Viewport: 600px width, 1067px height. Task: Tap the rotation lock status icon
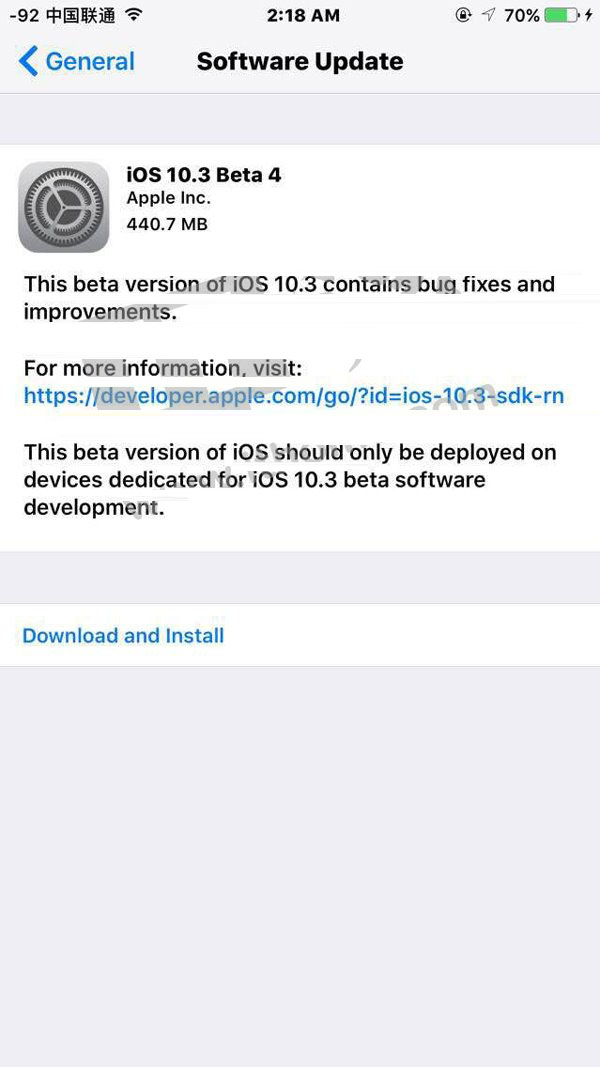point(463,15)
